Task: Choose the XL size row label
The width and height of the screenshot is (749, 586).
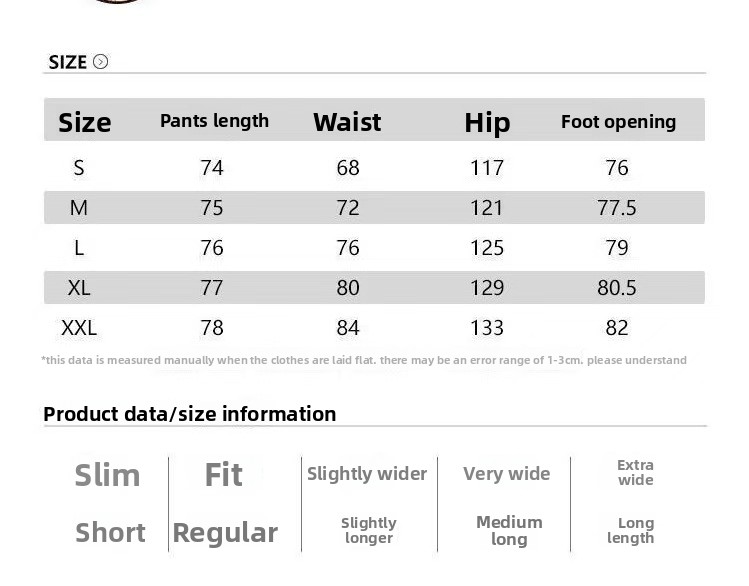Action: tap(79, 288)
